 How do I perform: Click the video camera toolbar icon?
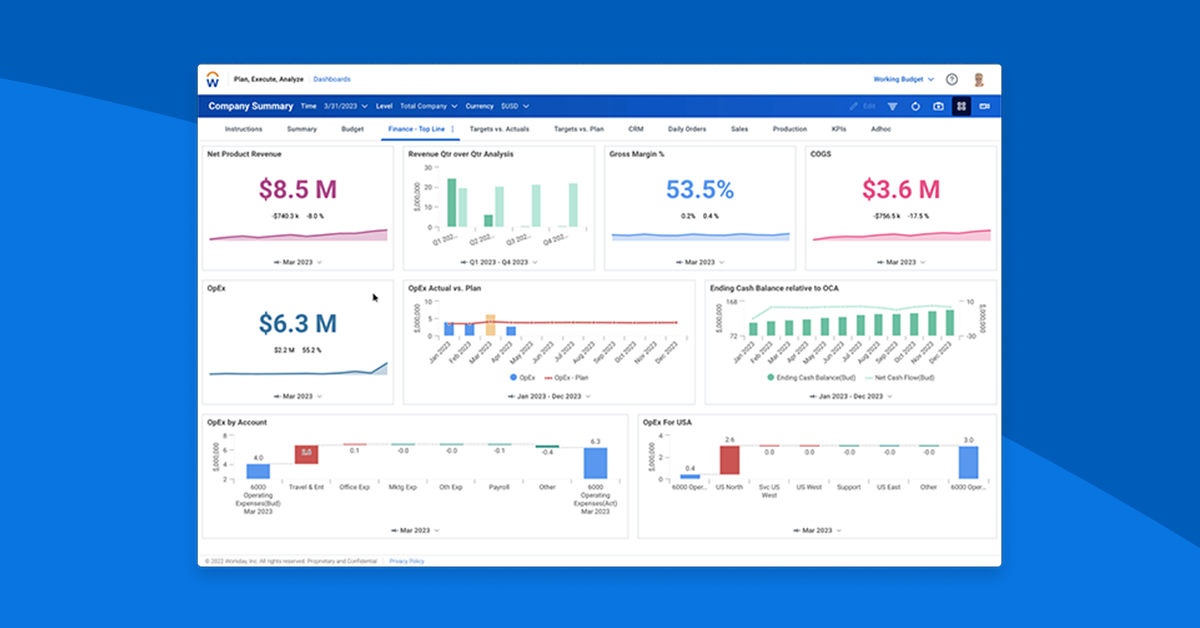point(985,106)
